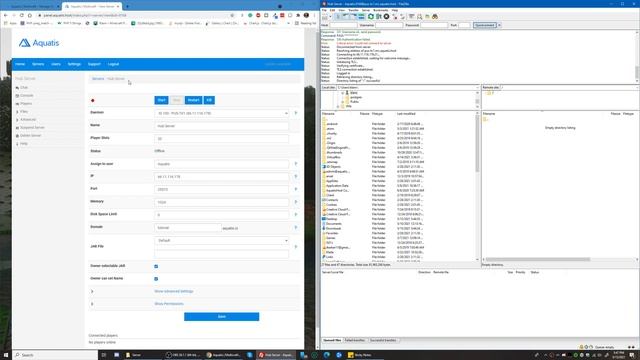640x360 pixels.
Task: Click Logout in Aquatis navbar
Action: 113,64
